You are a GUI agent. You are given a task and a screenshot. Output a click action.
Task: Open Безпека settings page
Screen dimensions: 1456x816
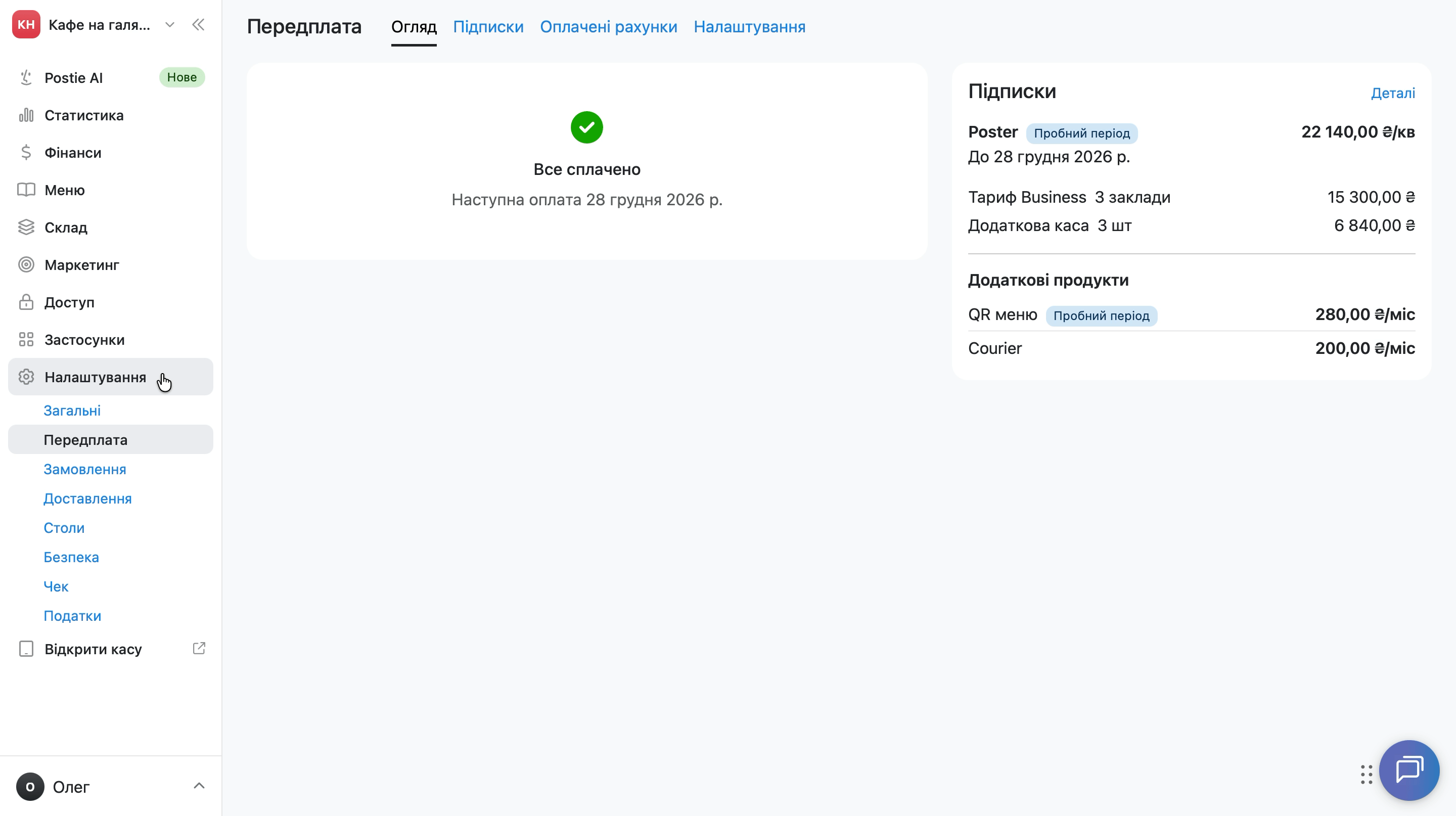pyautogui.click(x=71, y=557)
